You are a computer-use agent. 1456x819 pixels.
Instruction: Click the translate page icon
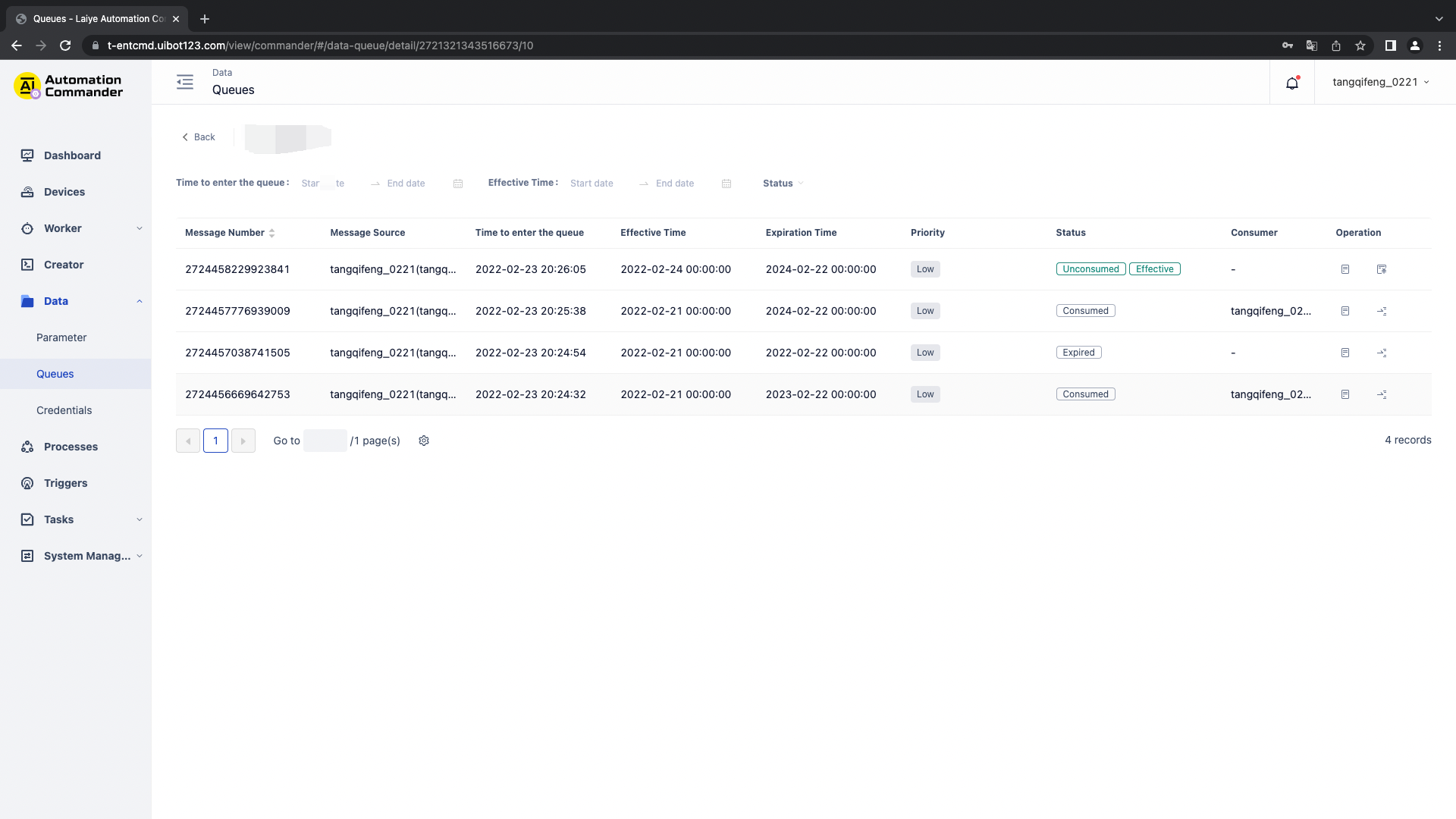(x=1312, y=45)
